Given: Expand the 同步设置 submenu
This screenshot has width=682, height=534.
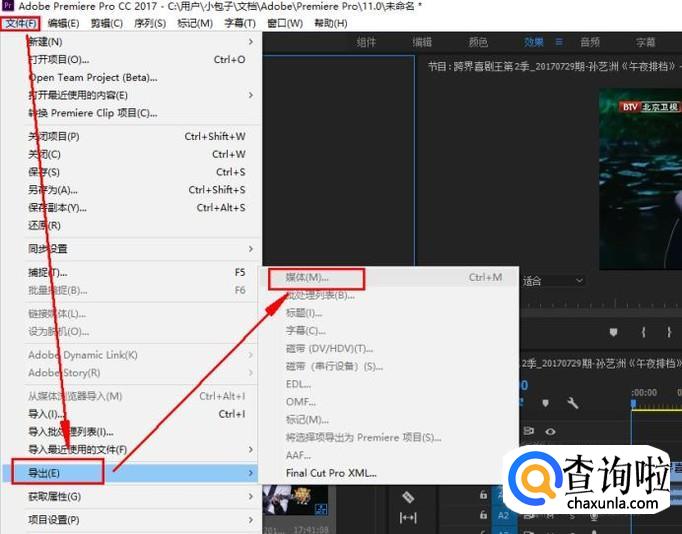Looking at the screenshot, I should (x=251, y=249).
